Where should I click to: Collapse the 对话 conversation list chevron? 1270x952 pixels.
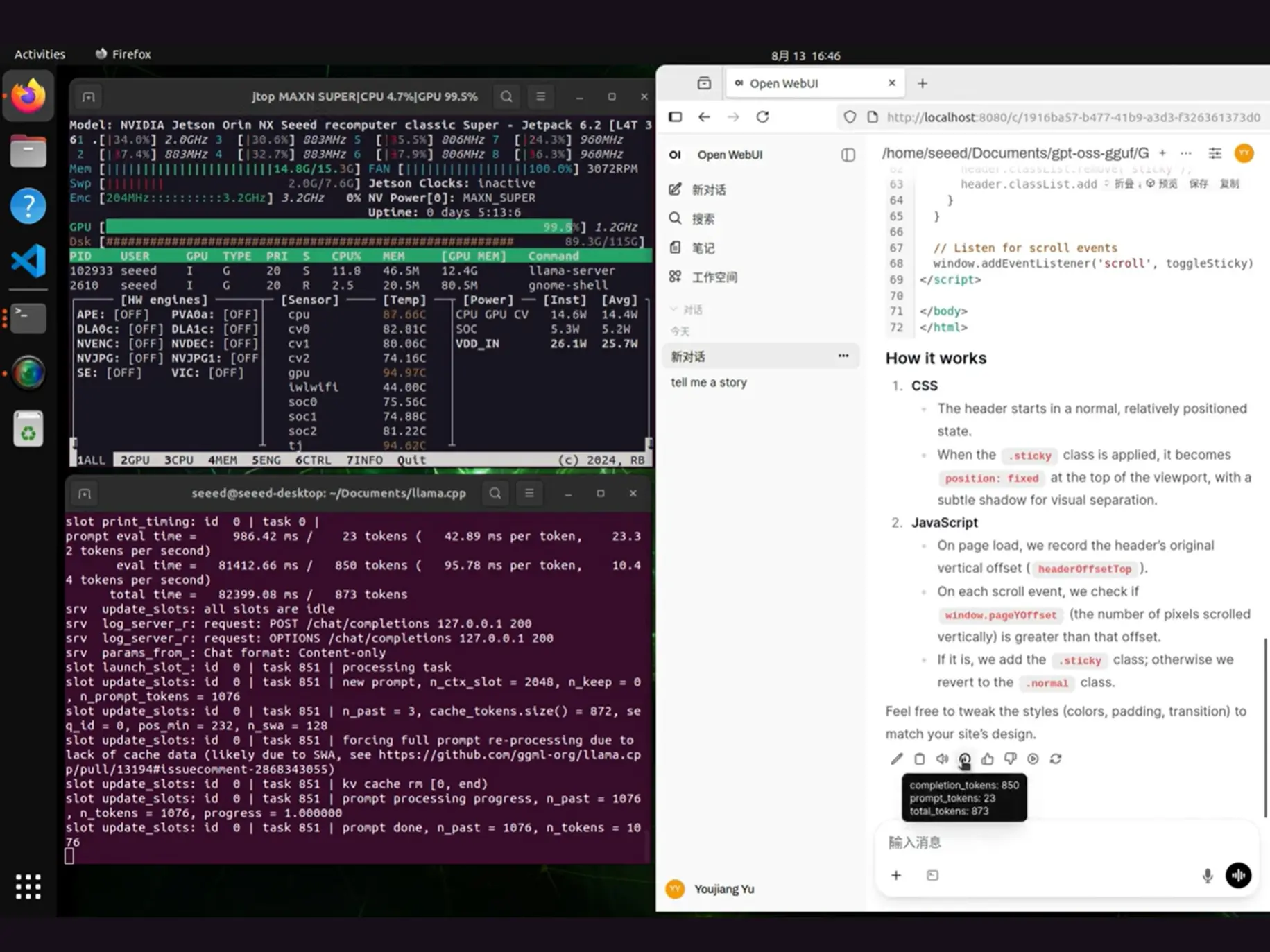click(673, 309)
